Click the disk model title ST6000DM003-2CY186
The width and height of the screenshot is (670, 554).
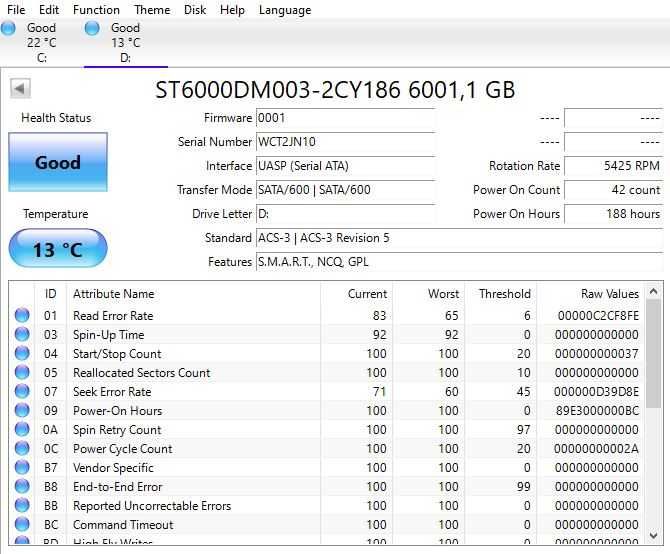[278, 90]
